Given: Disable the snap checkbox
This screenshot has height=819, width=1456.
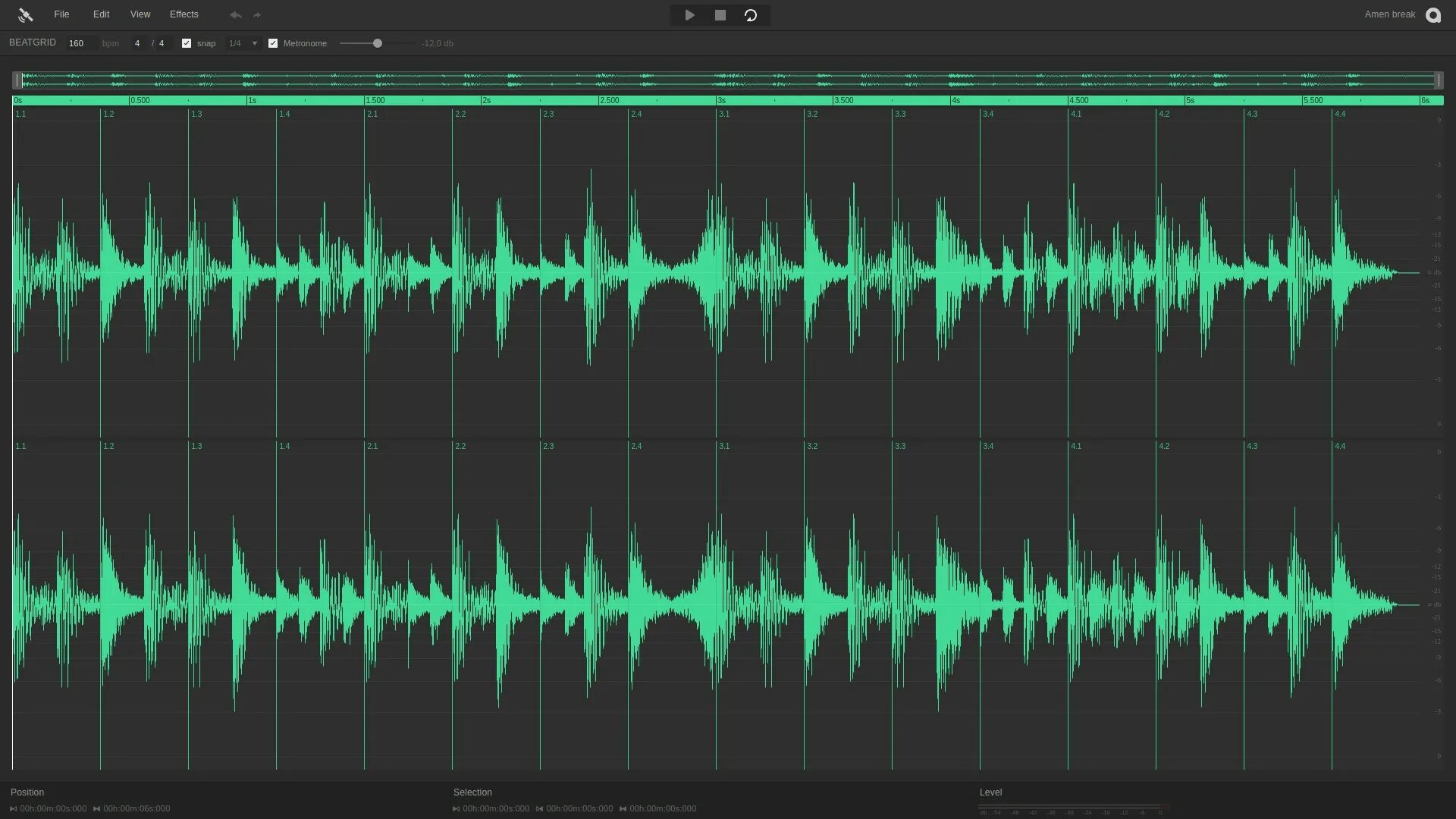Looking at the screenshot, I should click(x=187, y=43).
